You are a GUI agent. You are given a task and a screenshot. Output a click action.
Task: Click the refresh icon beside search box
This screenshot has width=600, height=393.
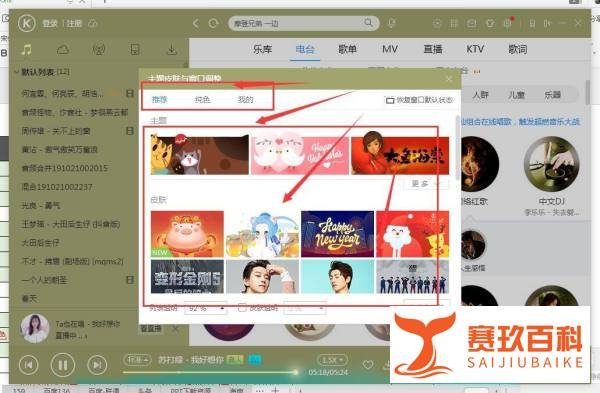[213, 23]
